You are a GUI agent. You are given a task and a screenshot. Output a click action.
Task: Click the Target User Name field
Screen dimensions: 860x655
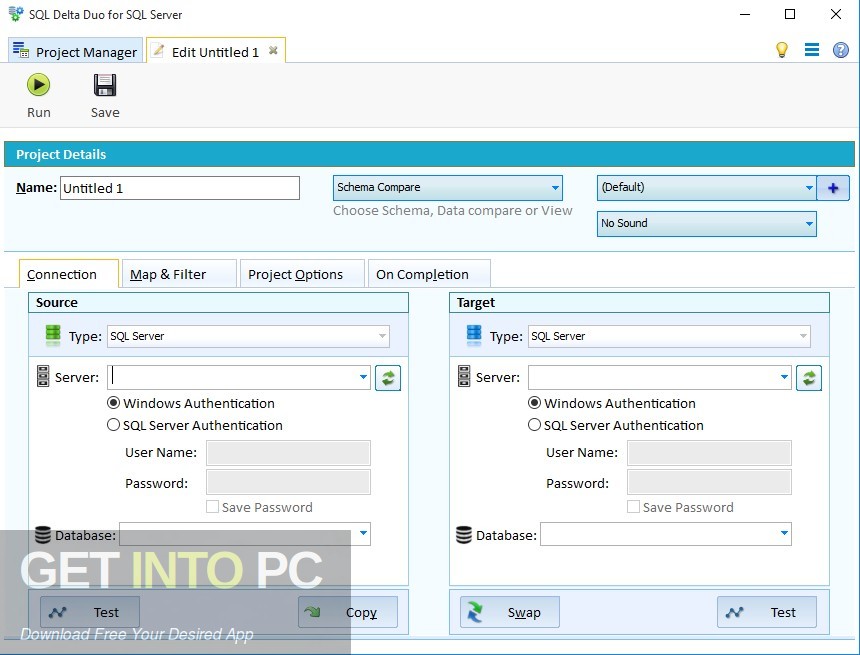709,453
